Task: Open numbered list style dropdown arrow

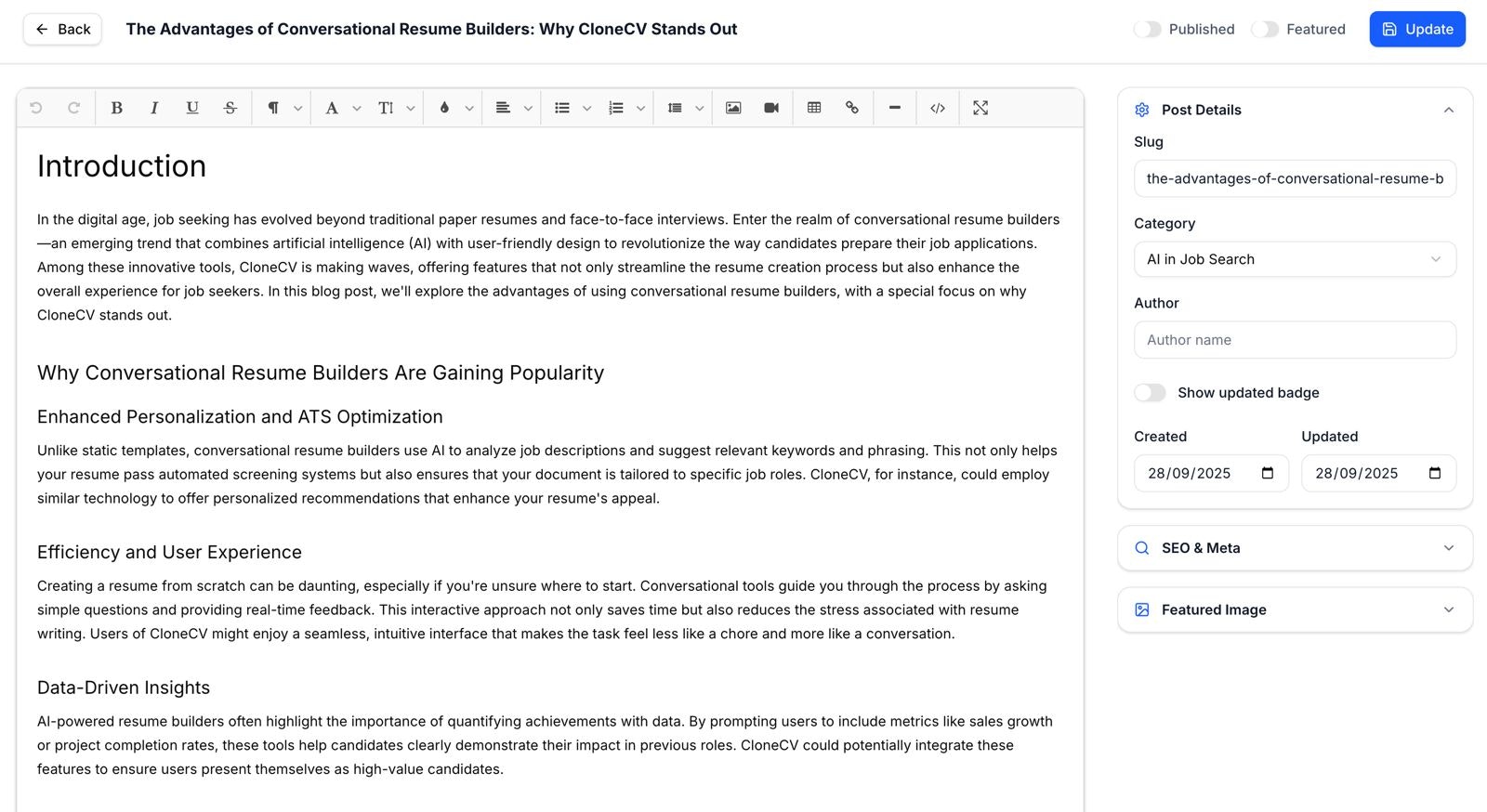Action: coord(640,109)
